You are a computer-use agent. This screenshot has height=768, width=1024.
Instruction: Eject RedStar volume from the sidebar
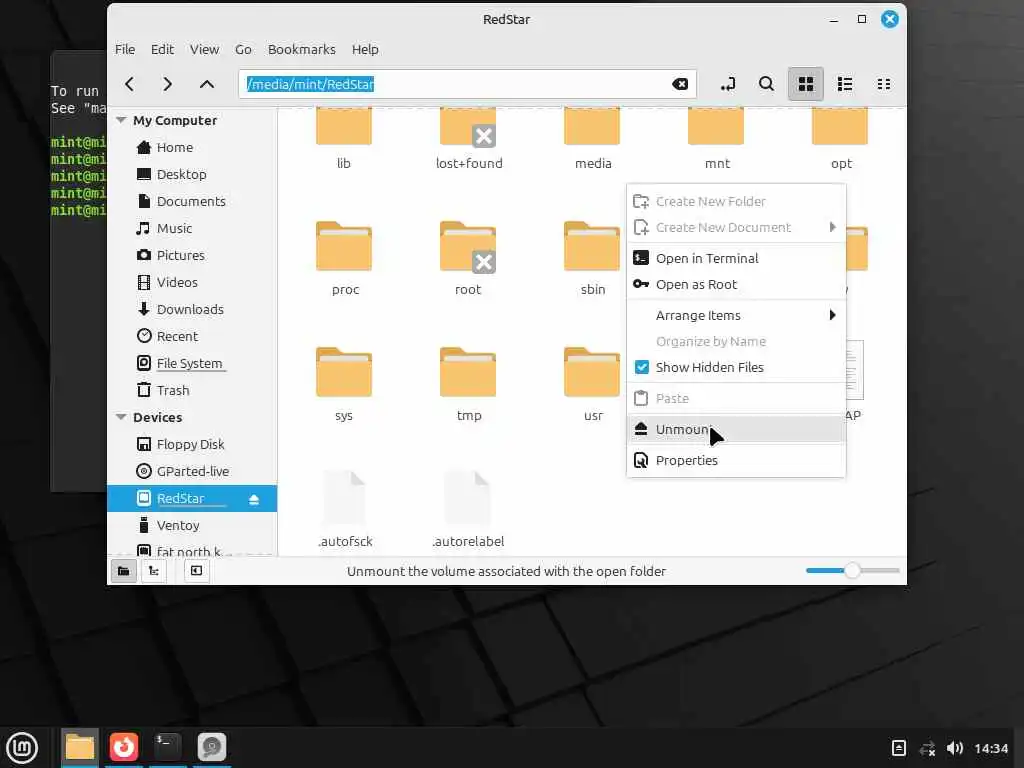(x=254, y=500)
